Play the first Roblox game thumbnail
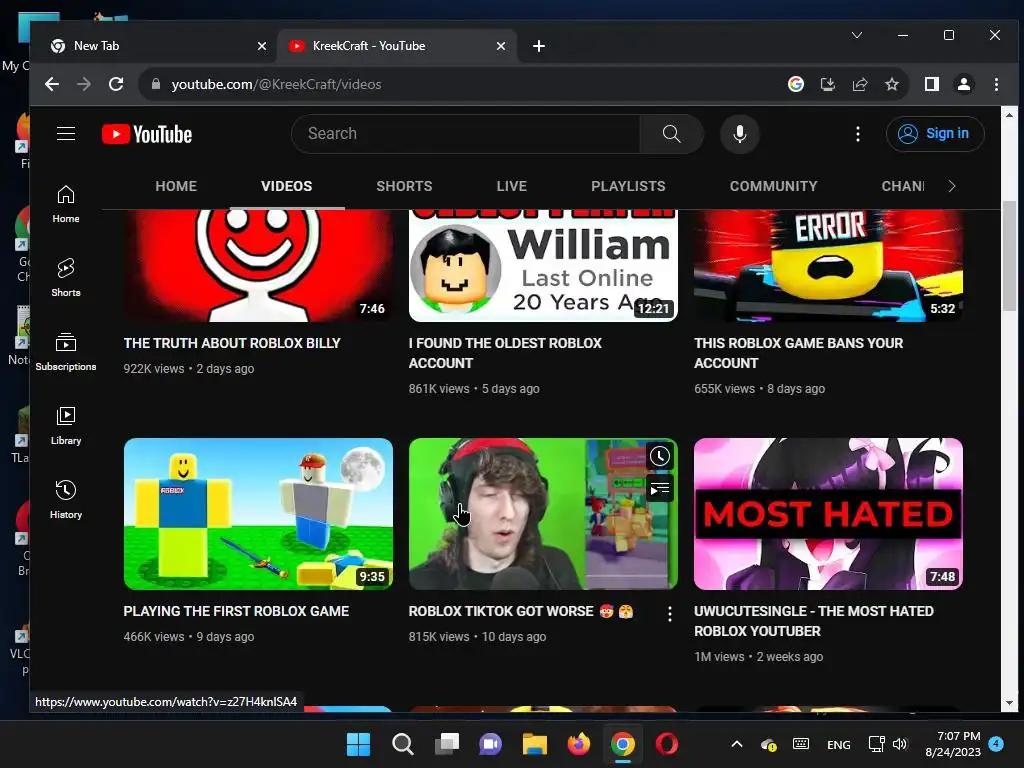Viewport: 1024px width, 768px height. pyautogui.click(x=258, y=514)
